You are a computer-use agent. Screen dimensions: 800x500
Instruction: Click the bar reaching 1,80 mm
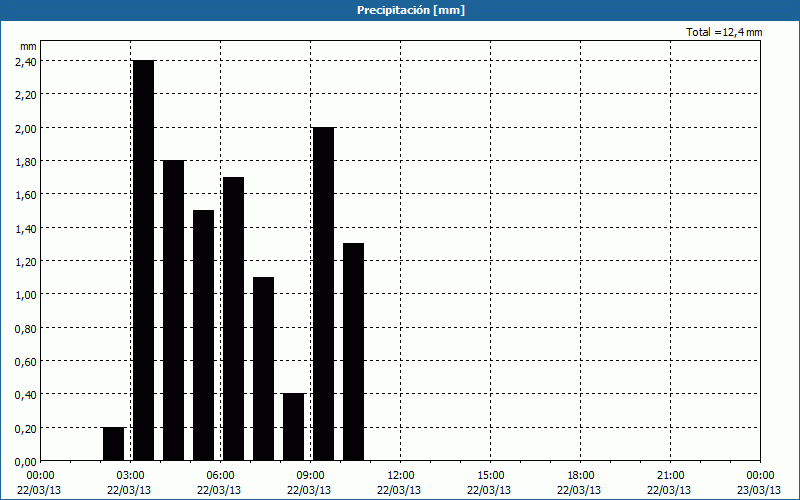coord(173,310)
